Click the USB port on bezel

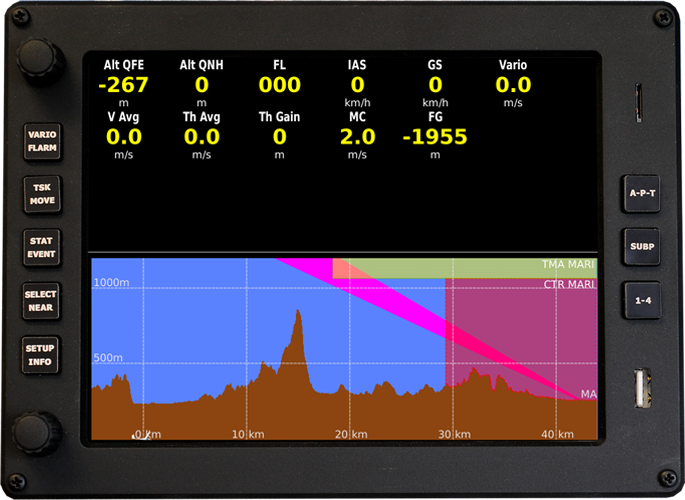pyautogui.click(x=642, y=388)
